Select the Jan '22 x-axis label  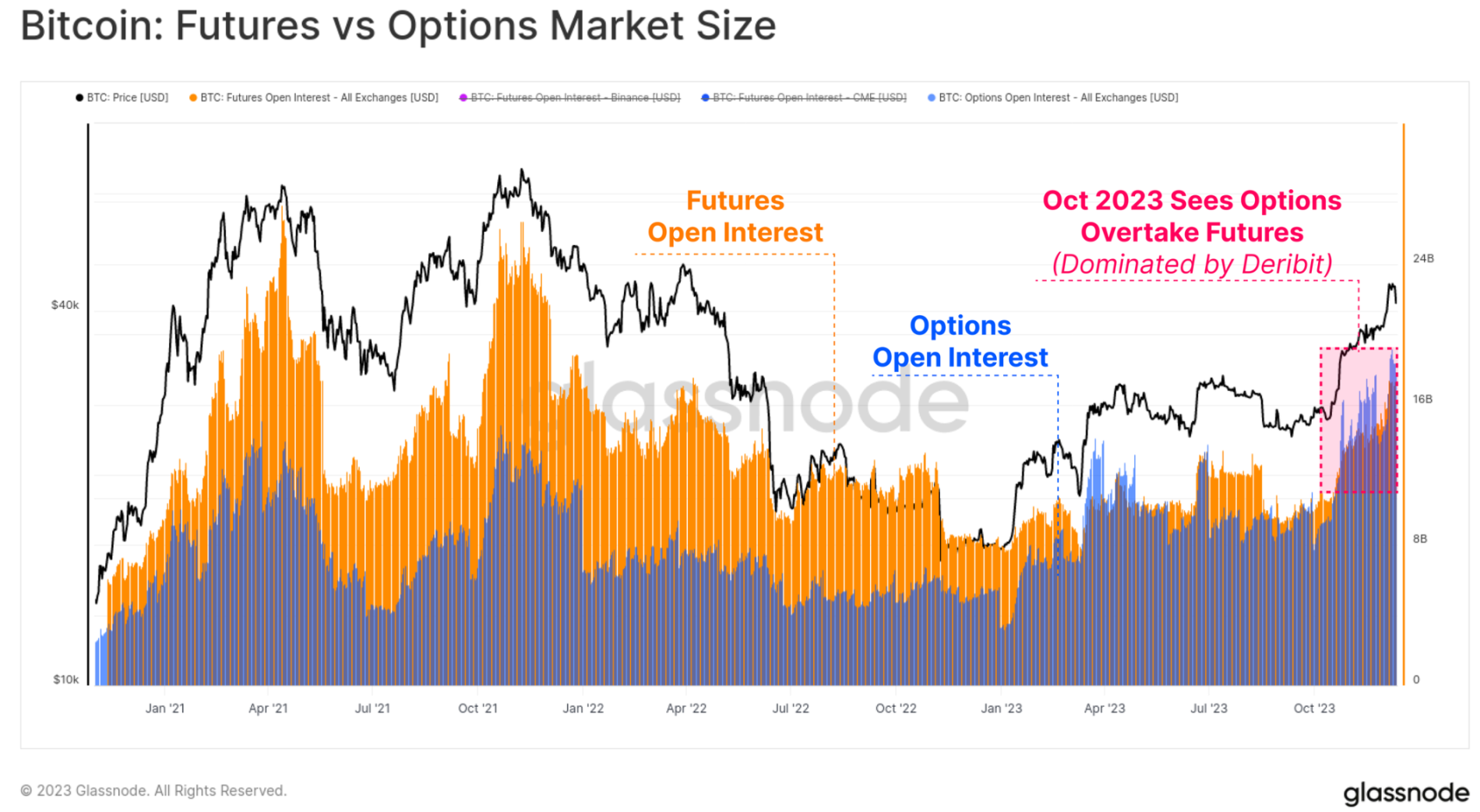pos(583,708)
